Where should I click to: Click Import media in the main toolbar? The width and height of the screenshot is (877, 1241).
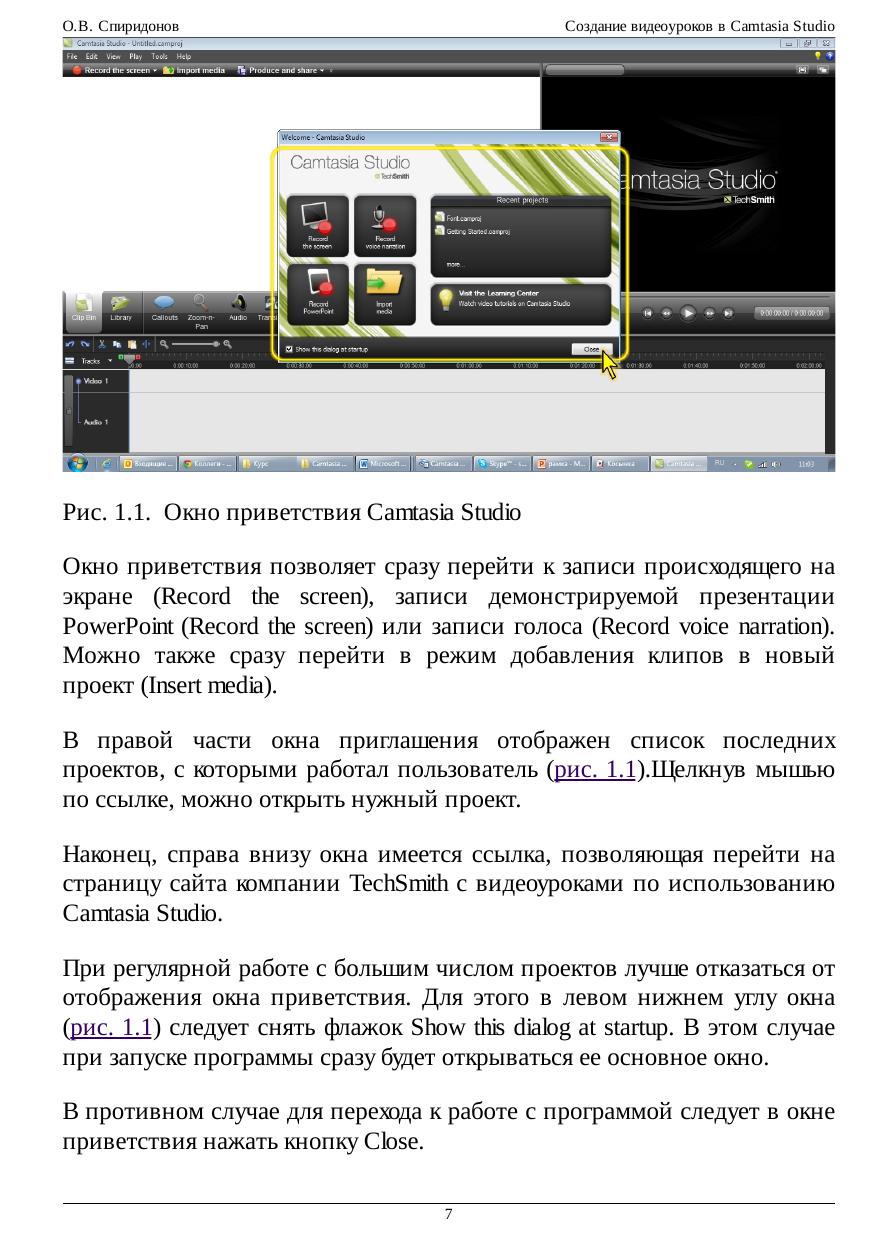192,71
